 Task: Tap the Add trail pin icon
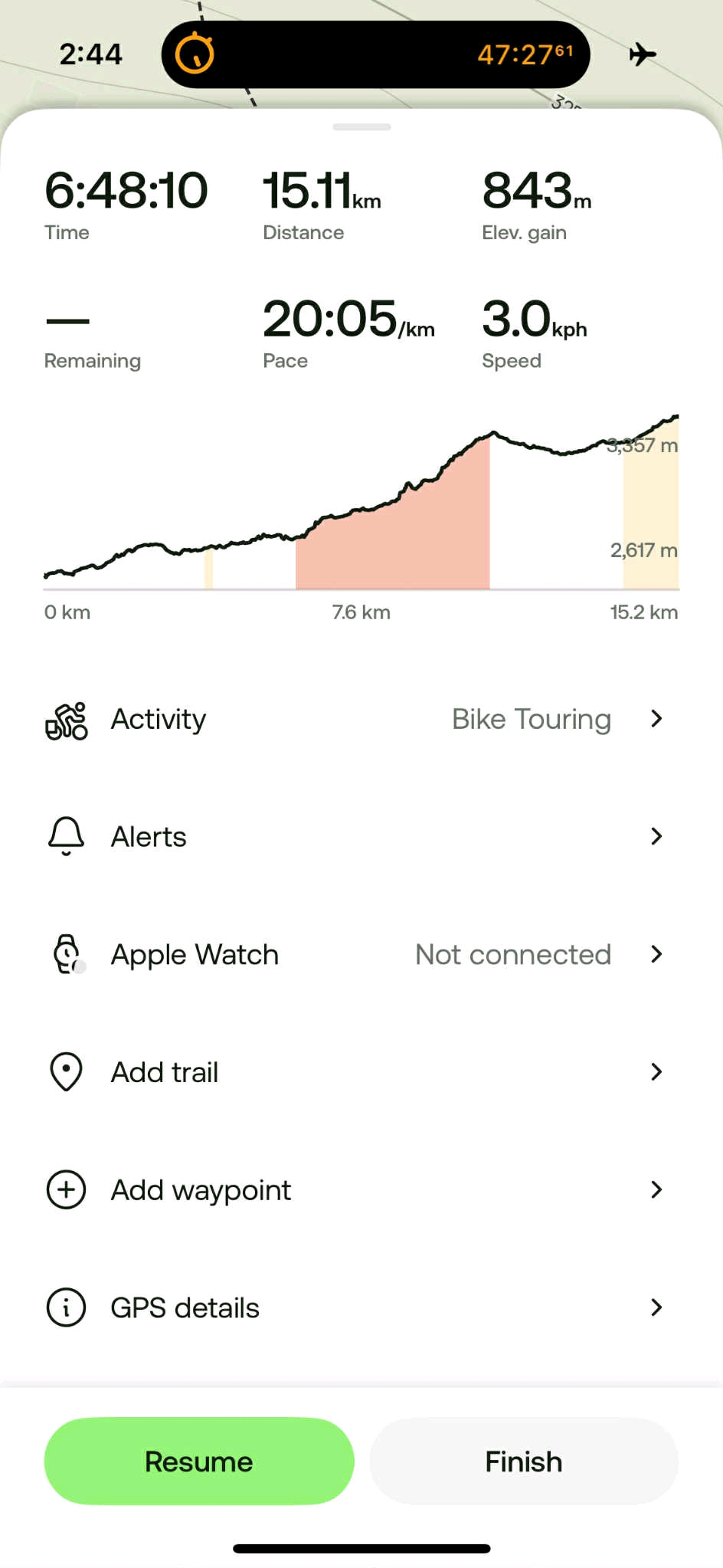click(67, 1071)
